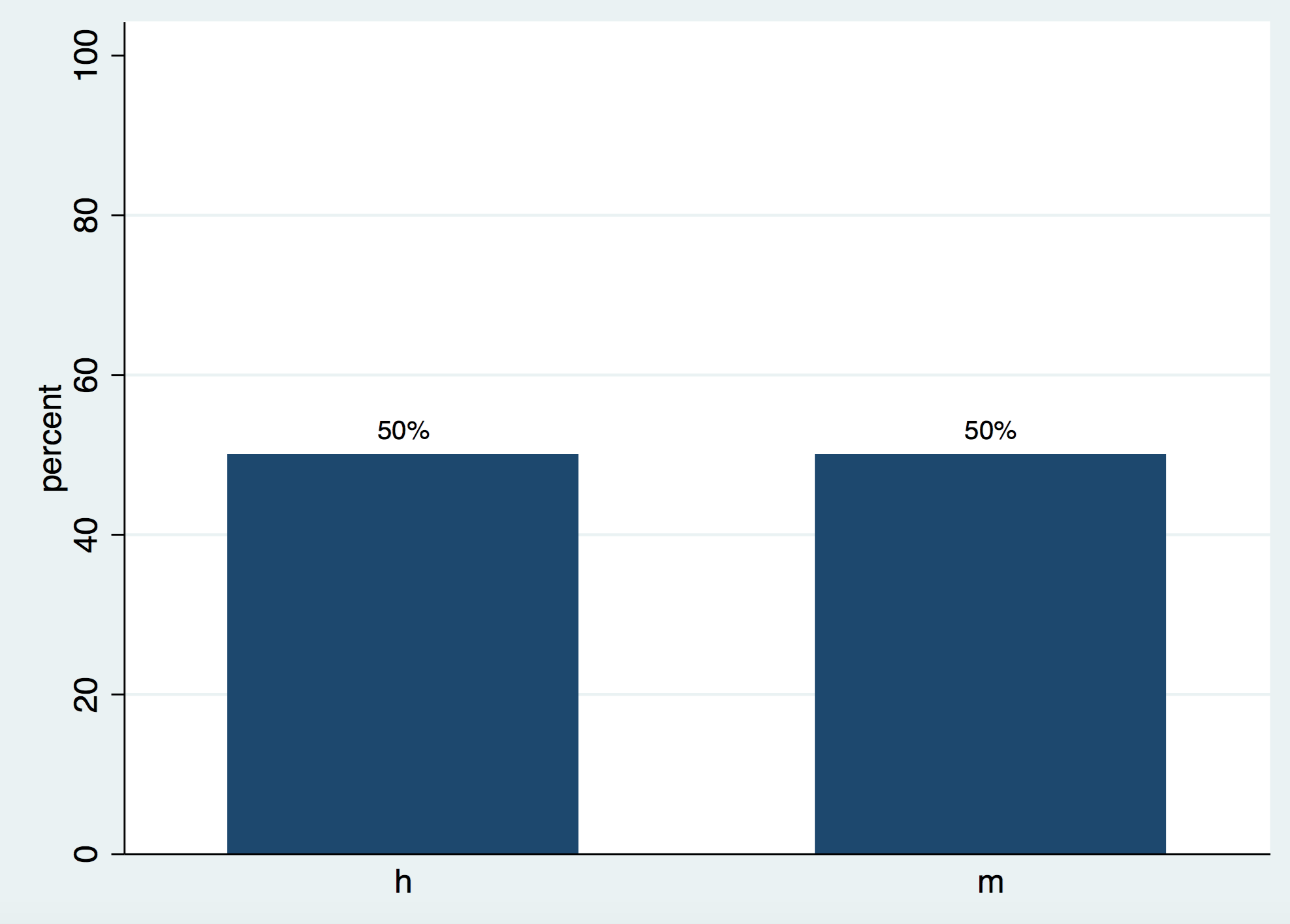Screen dimensions: 1290x924
Task: Click the empty white plot area above bars
Action: [696, 131]
